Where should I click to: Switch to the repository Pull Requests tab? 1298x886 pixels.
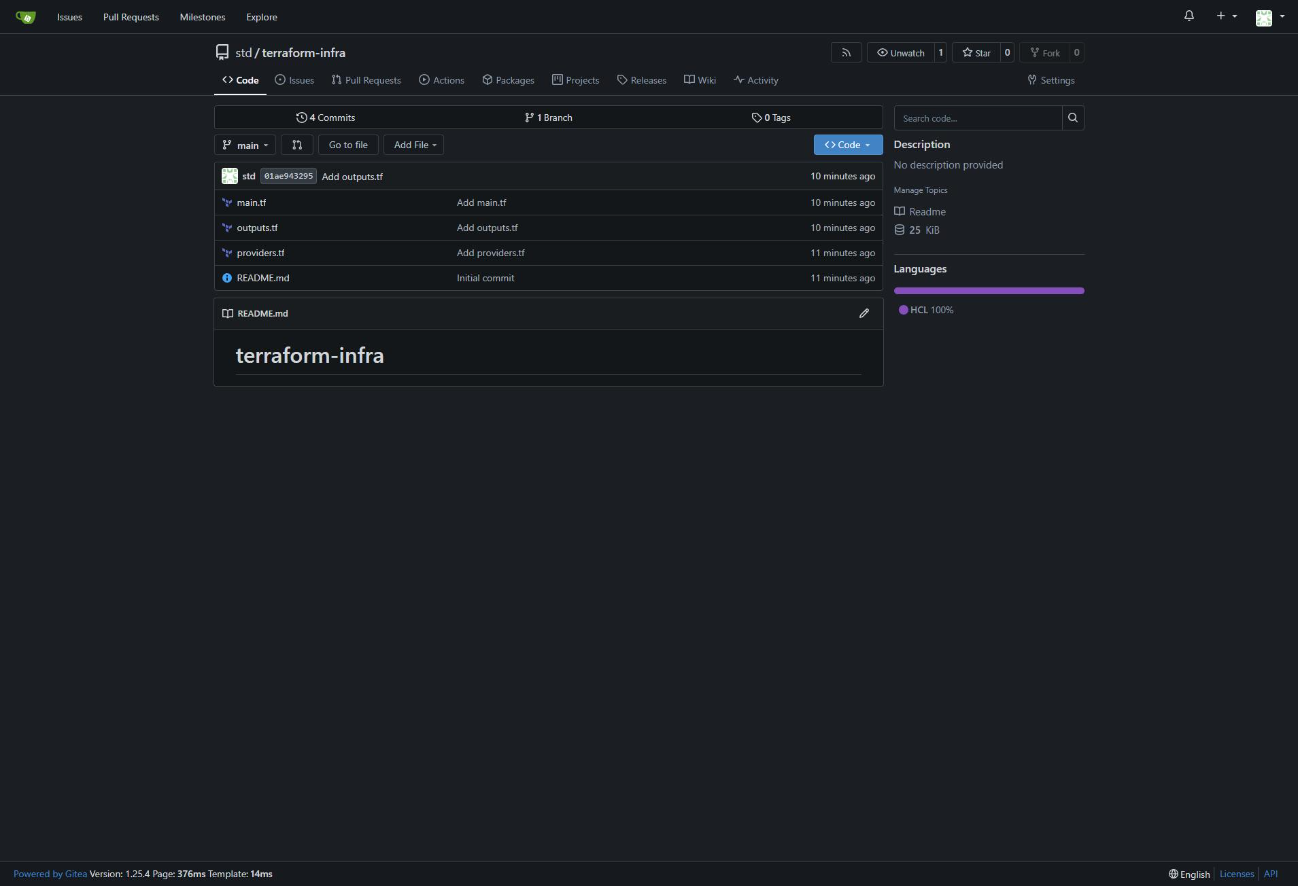click(x=366, y=80)
